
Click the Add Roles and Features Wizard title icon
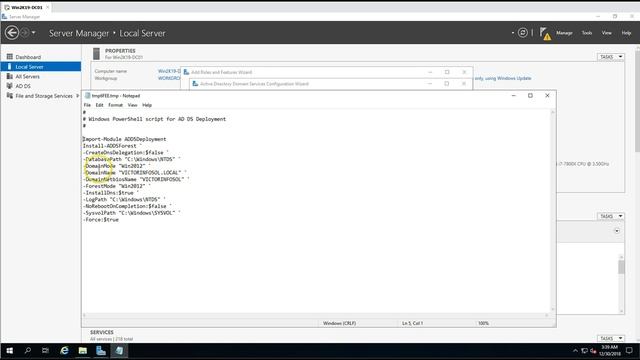[186, 72]
